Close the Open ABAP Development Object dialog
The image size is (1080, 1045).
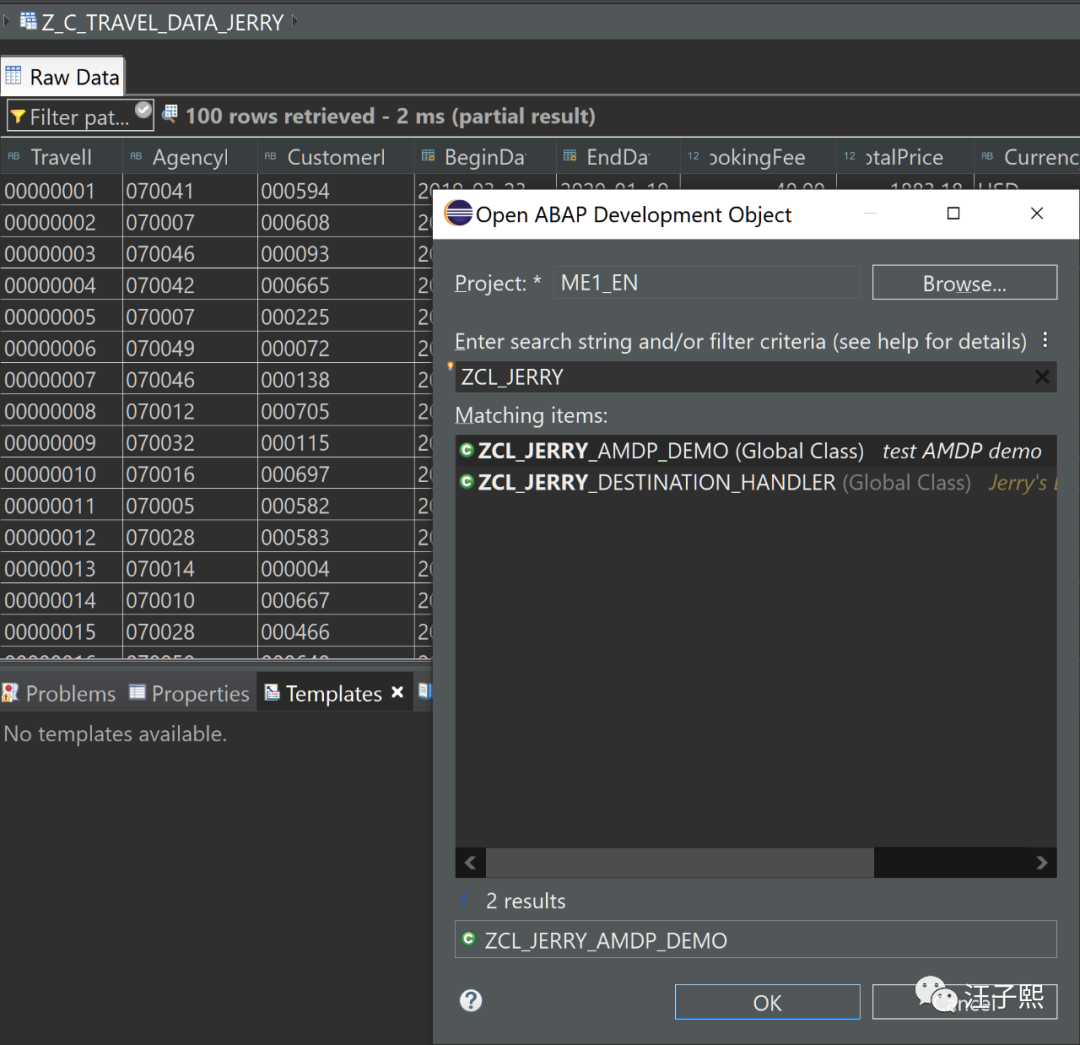coord(1037,214)
